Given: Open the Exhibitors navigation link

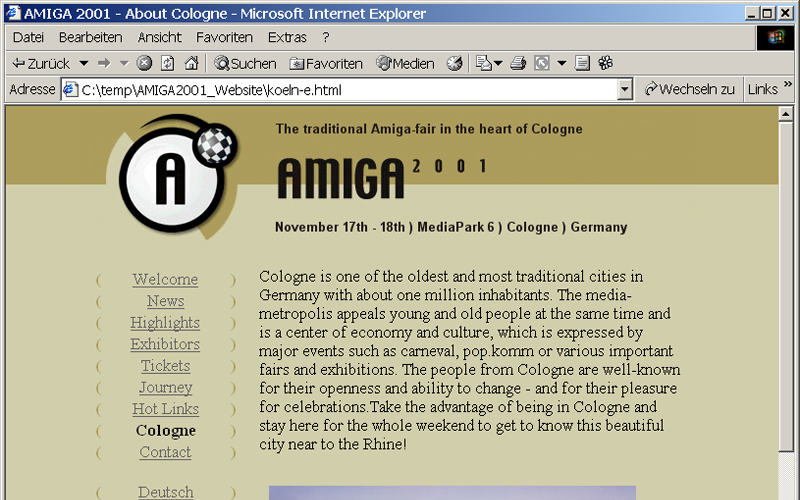Looking at the screenshot, I should (x=165, y=344).
